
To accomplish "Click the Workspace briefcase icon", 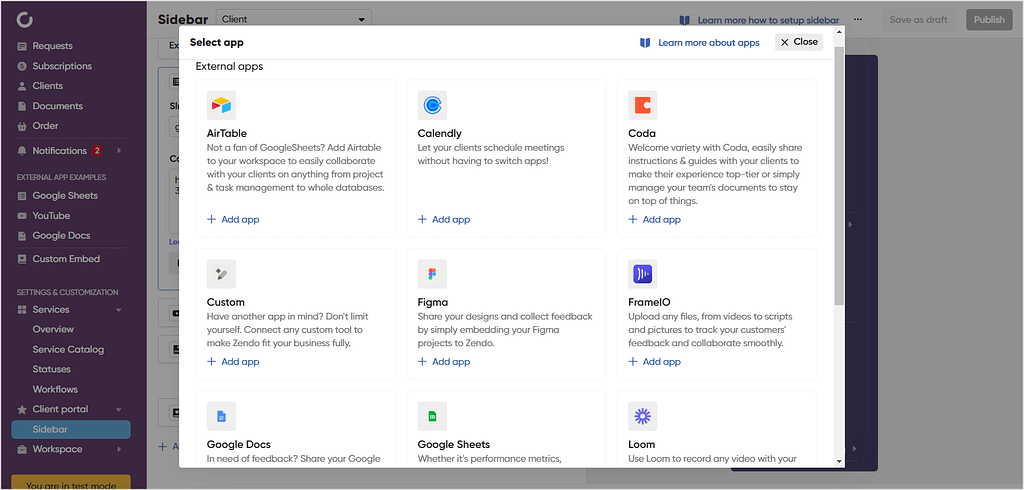I will click(22, 449).
